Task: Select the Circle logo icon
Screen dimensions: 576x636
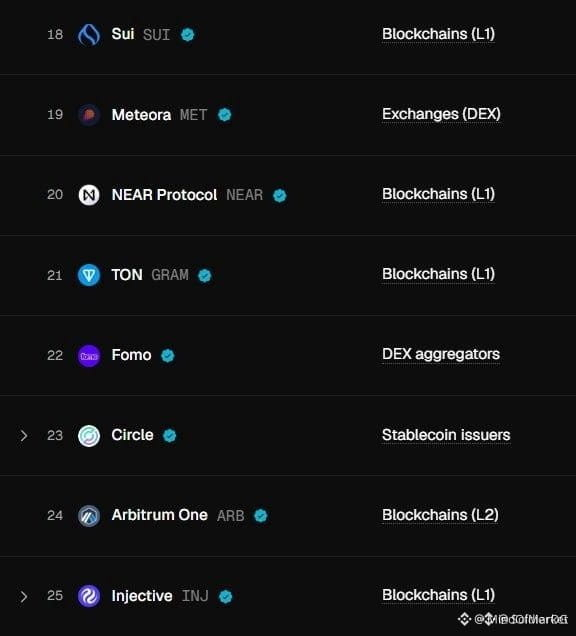Action: pyautogui.click(x=89, y=436)
